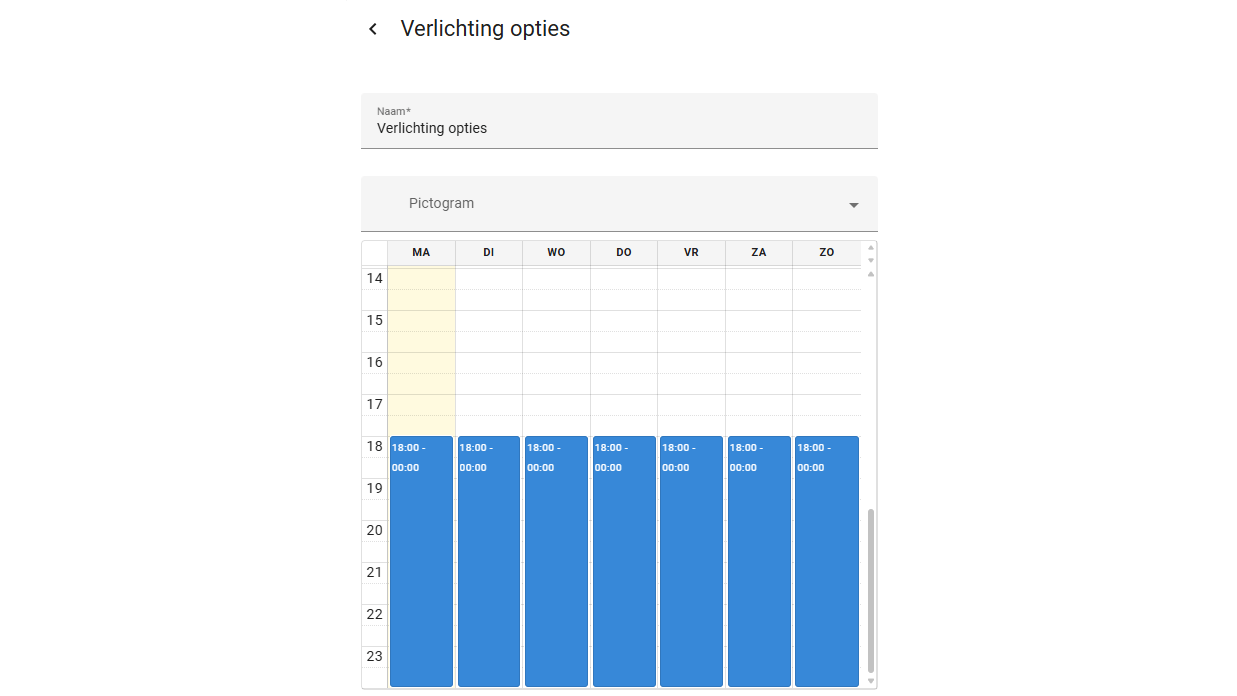Click the ZO day column header

[x=826, y=253]
